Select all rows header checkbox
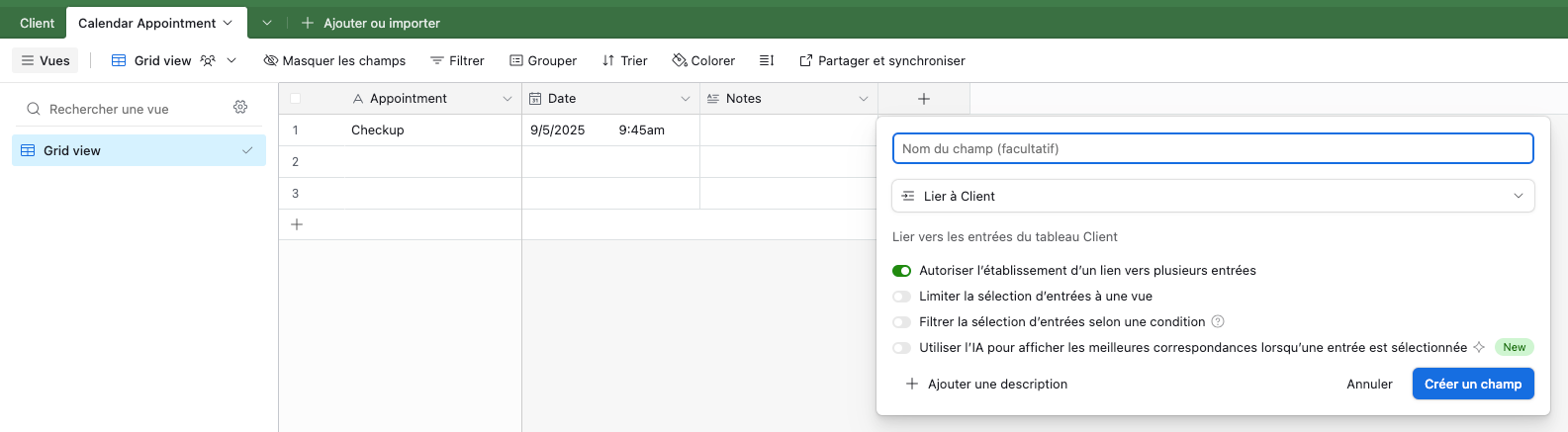 tap(295, 98)
